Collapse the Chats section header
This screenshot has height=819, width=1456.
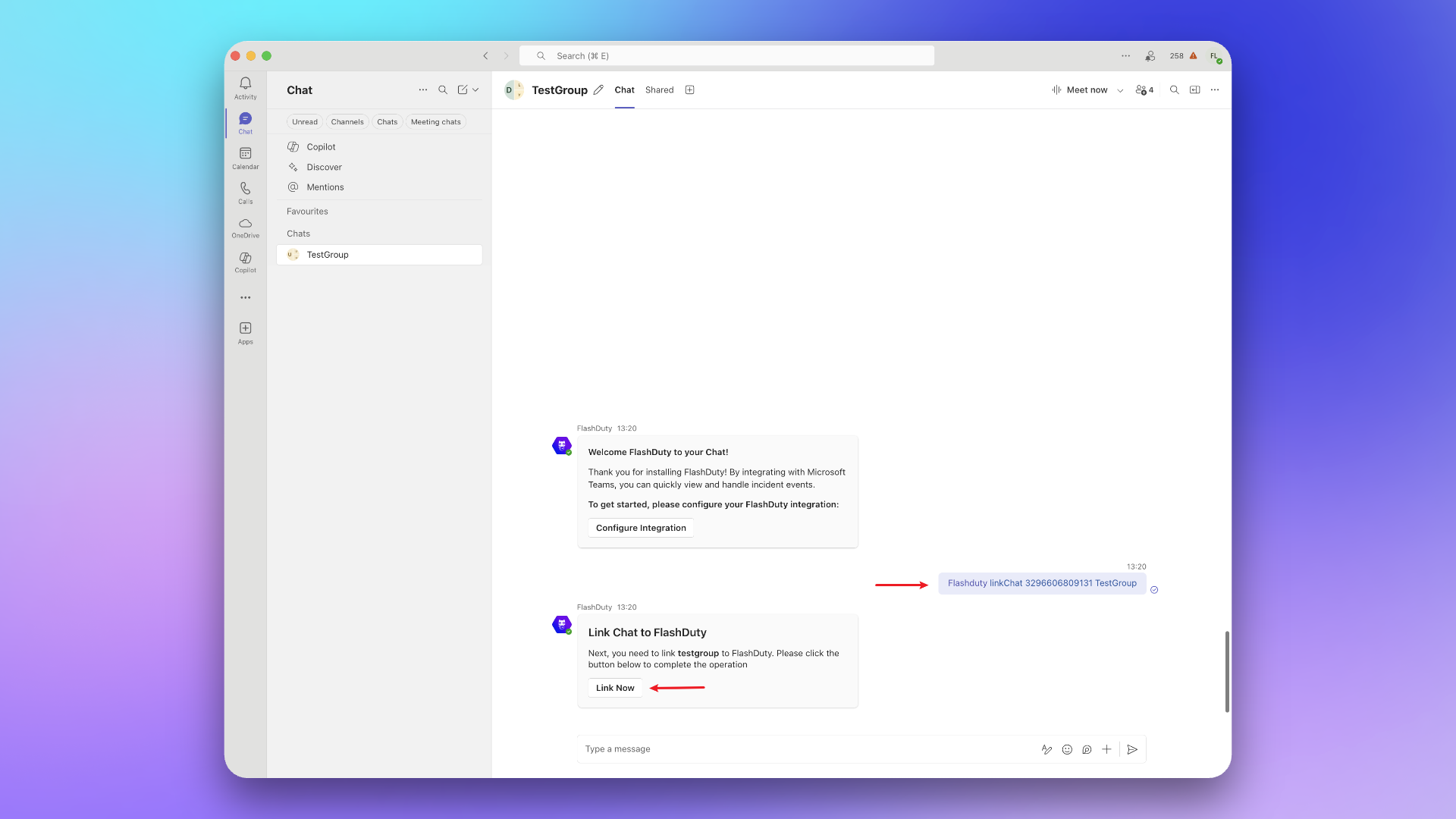[299, 234]
